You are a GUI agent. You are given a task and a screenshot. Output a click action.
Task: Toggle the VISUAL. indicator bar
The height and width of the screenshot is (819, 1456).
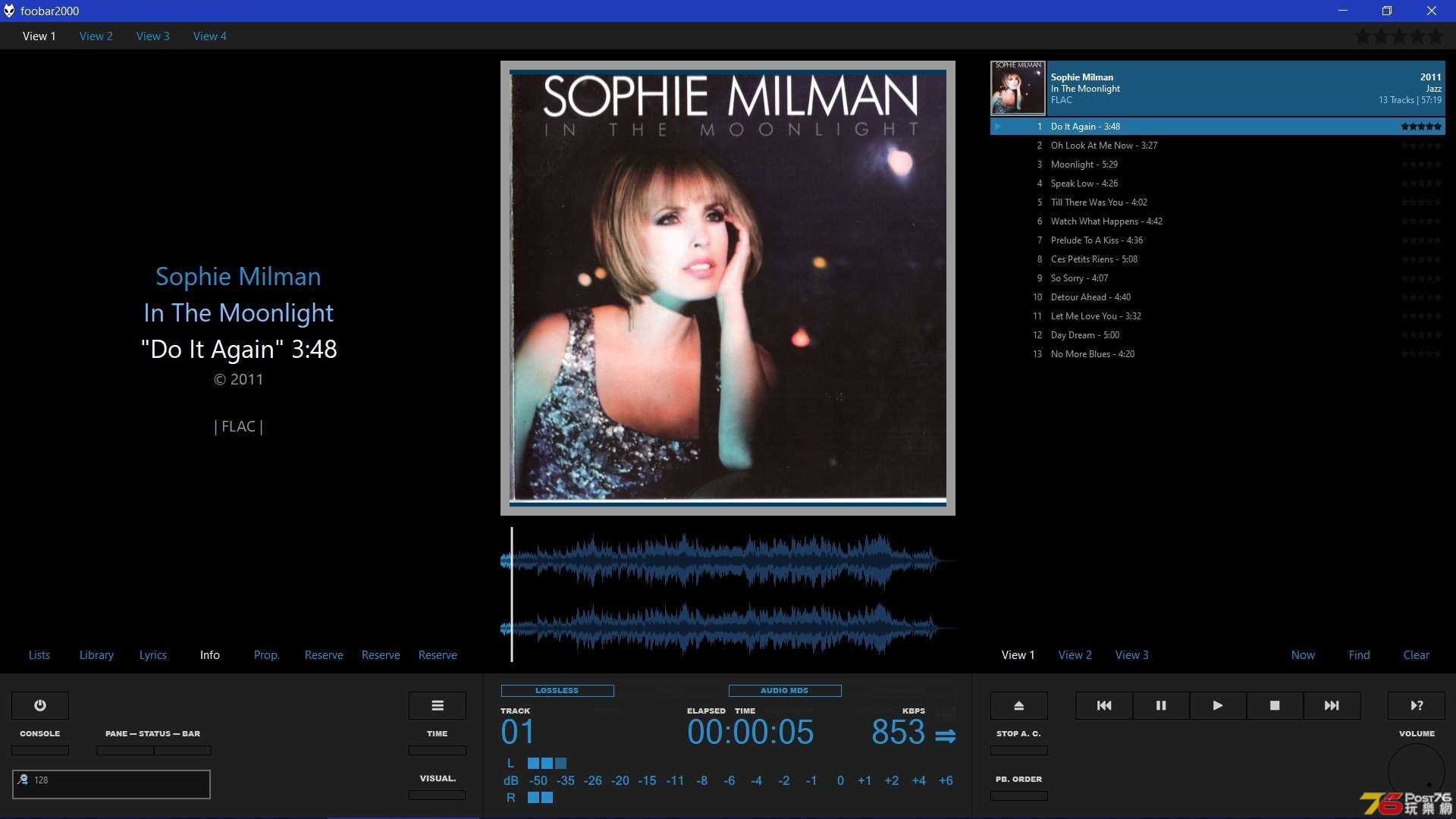click(x=438, y=795)
